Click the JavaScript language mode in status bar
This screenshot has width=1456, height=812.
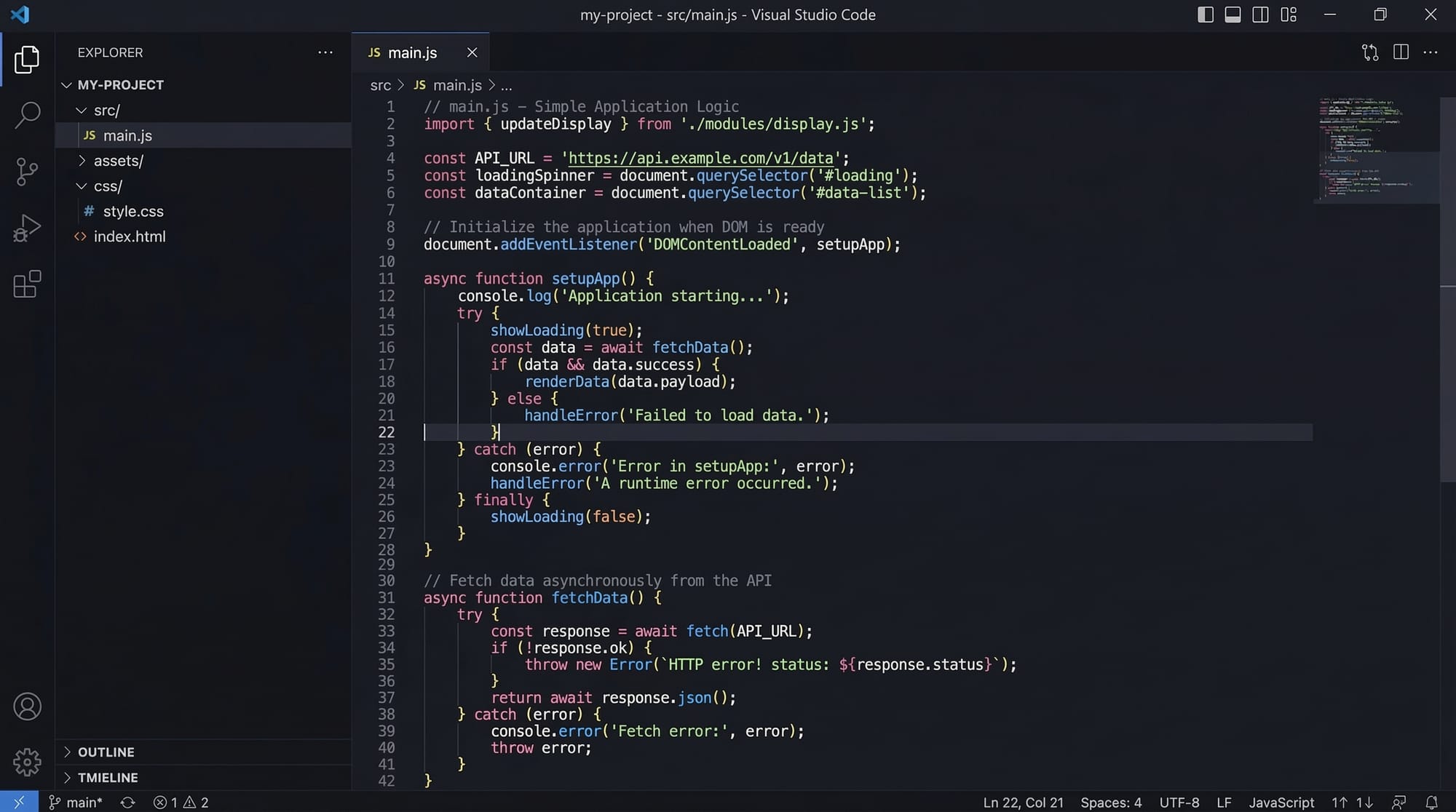1281,802
